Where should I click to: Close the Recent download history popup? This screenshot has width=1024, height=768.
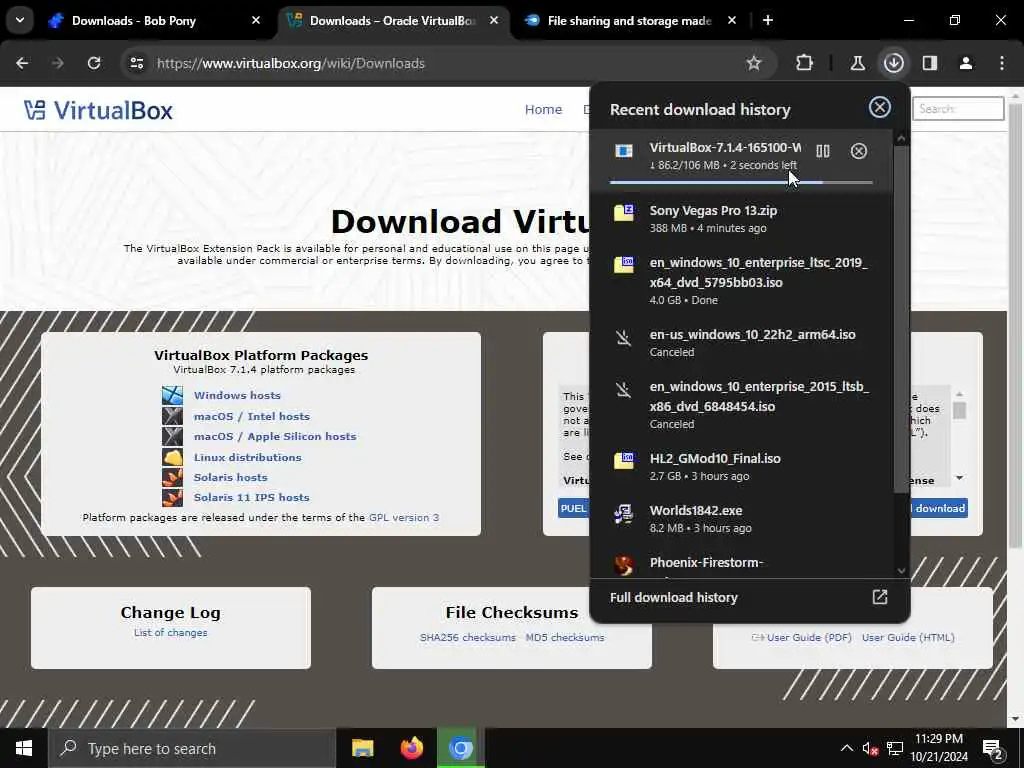point(880,107)
